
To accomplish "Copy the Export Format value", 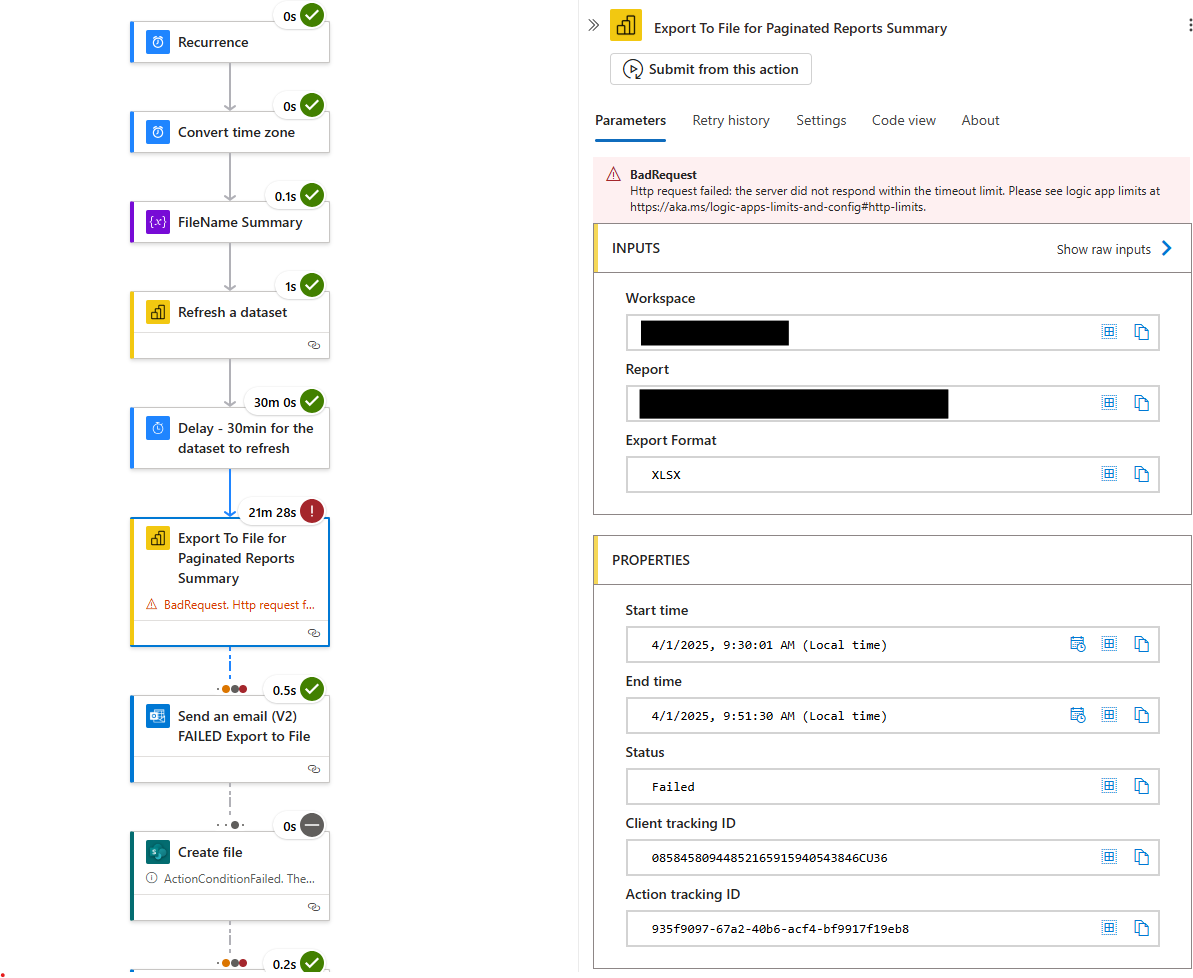I will pos(1141,474).
